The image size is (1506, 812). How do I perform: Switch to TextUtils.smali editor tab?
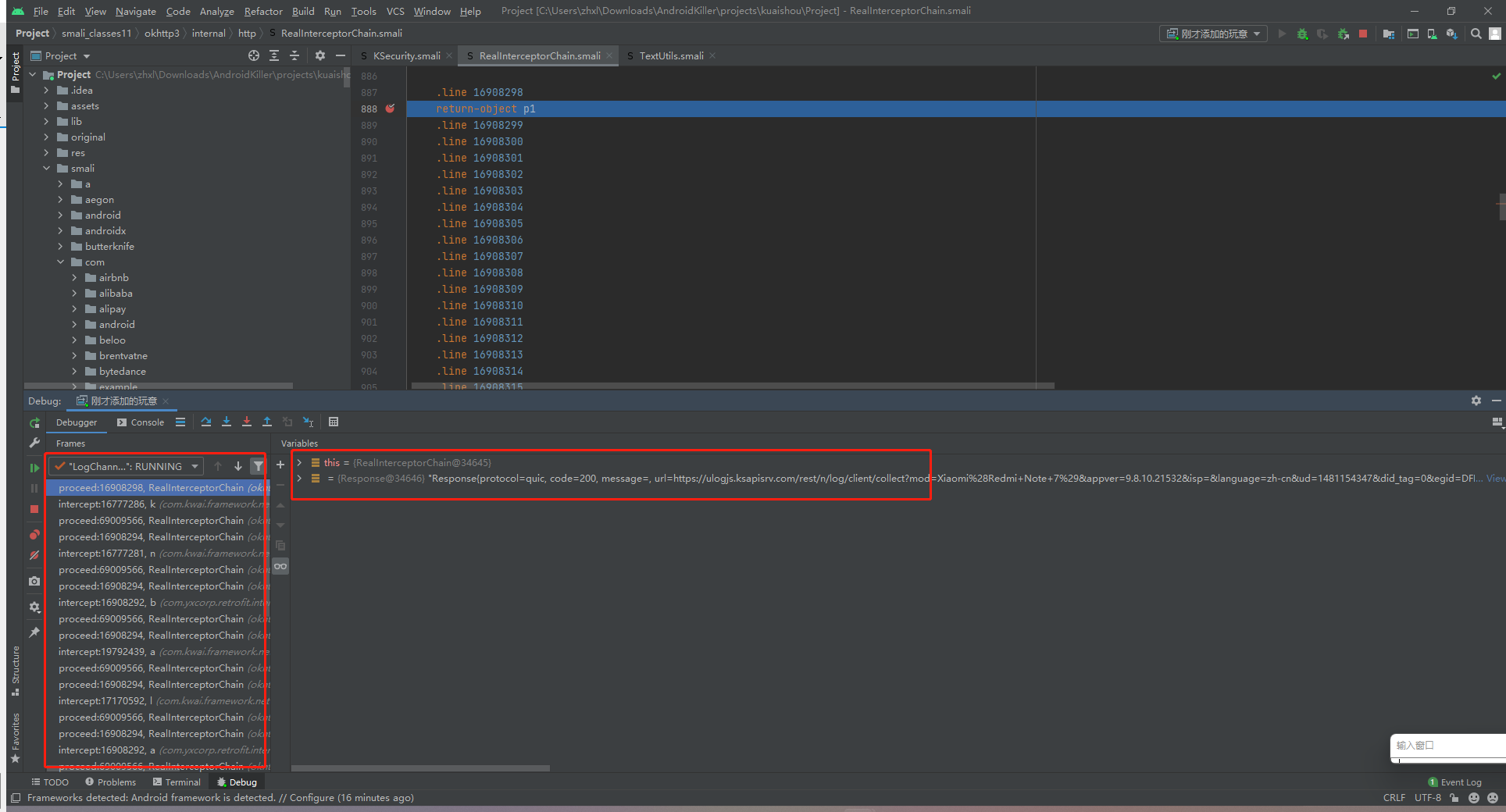pos(671,55)
